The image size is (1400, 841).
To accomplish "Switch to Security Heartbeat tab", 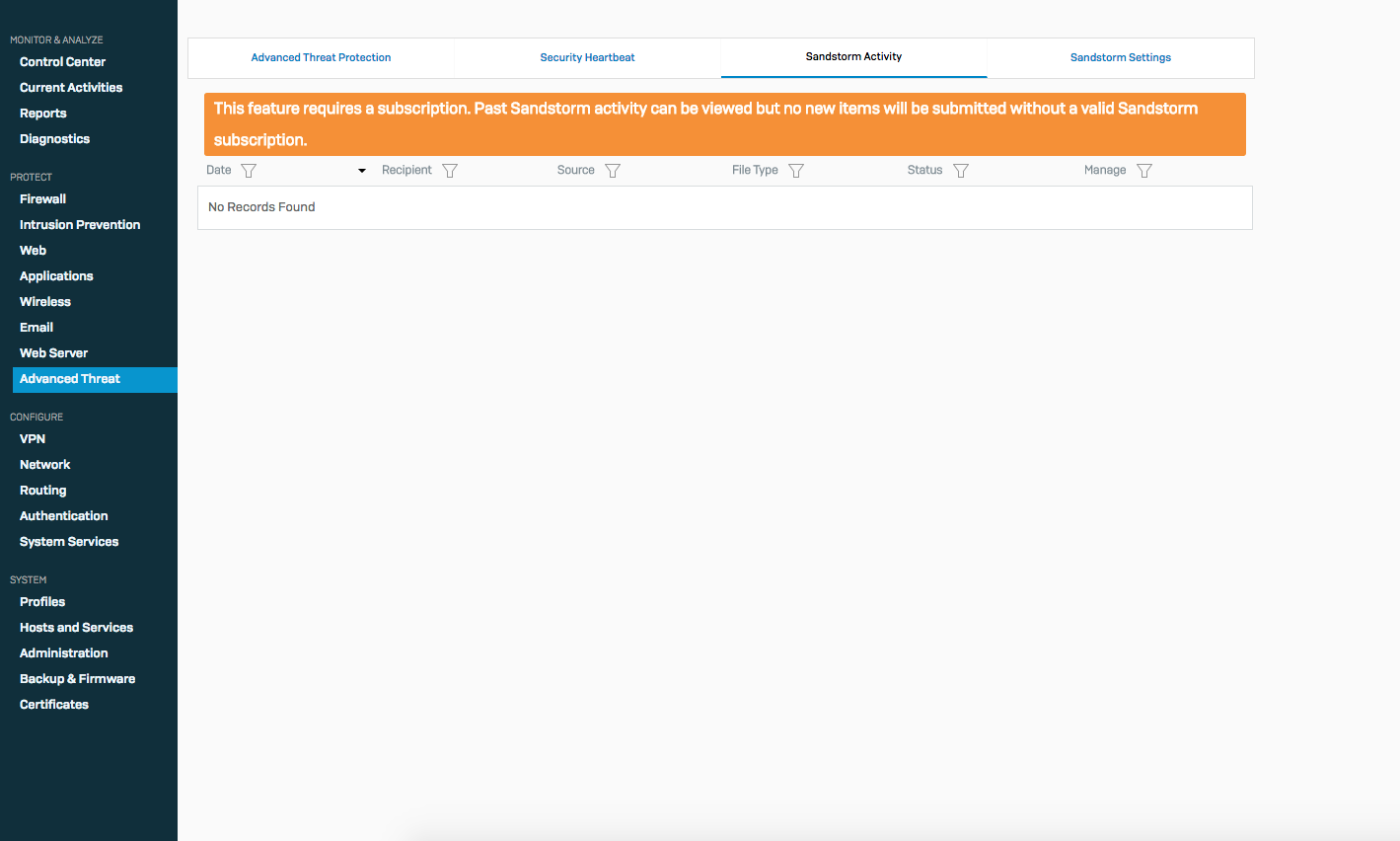I will 587,57.
